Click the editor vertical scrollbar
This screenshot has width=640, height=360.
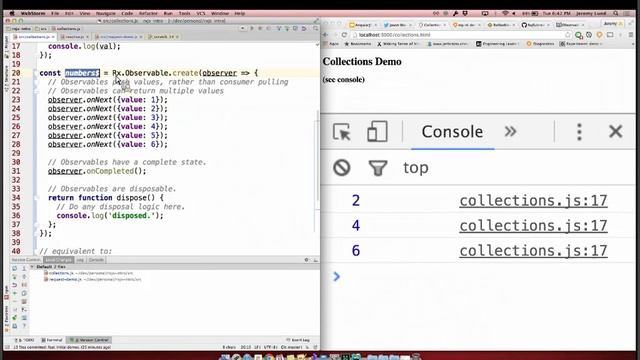(318, 155)
